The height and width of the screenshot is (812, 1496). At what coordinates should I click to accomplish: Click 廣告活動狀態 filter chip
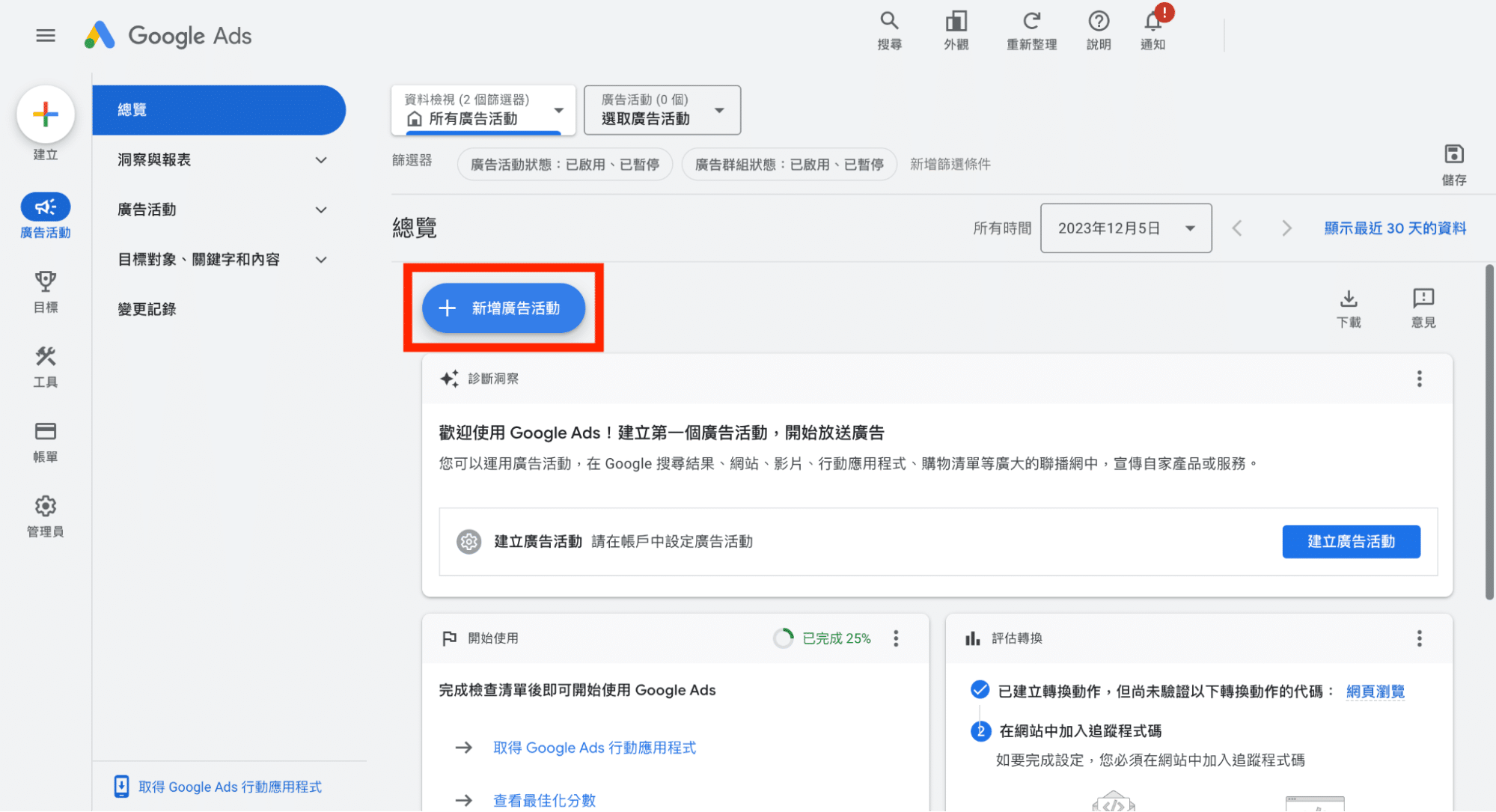[x=565, y=165]
